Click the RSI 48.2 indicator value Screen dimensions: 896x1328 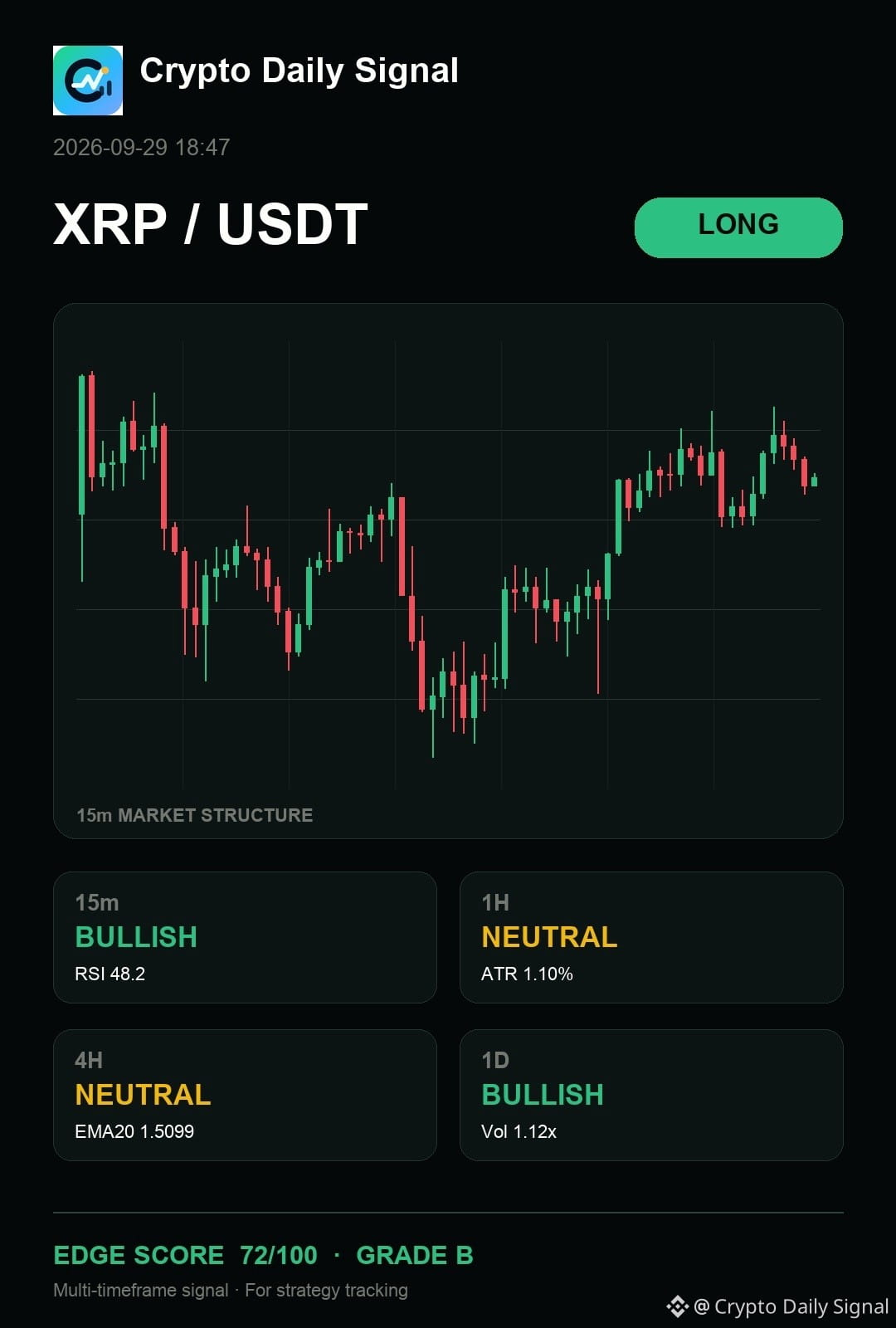pyautogui.click(x=110, y=974)
